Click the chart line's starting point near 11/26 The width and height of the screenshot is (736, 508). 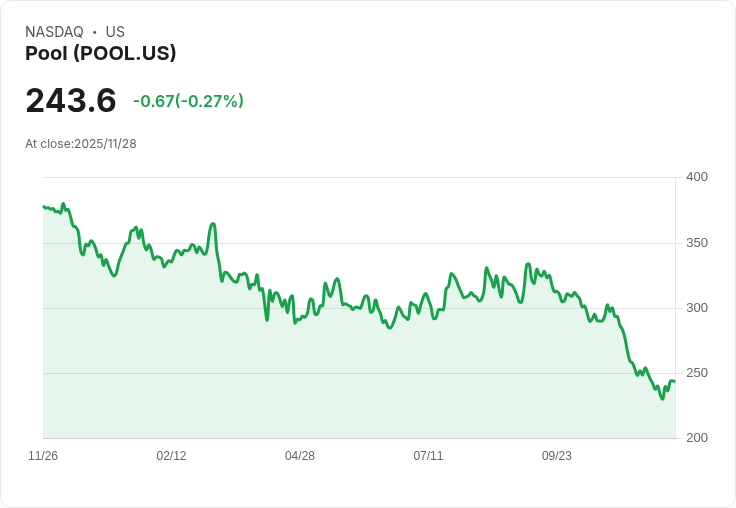[x=44, y=207]
